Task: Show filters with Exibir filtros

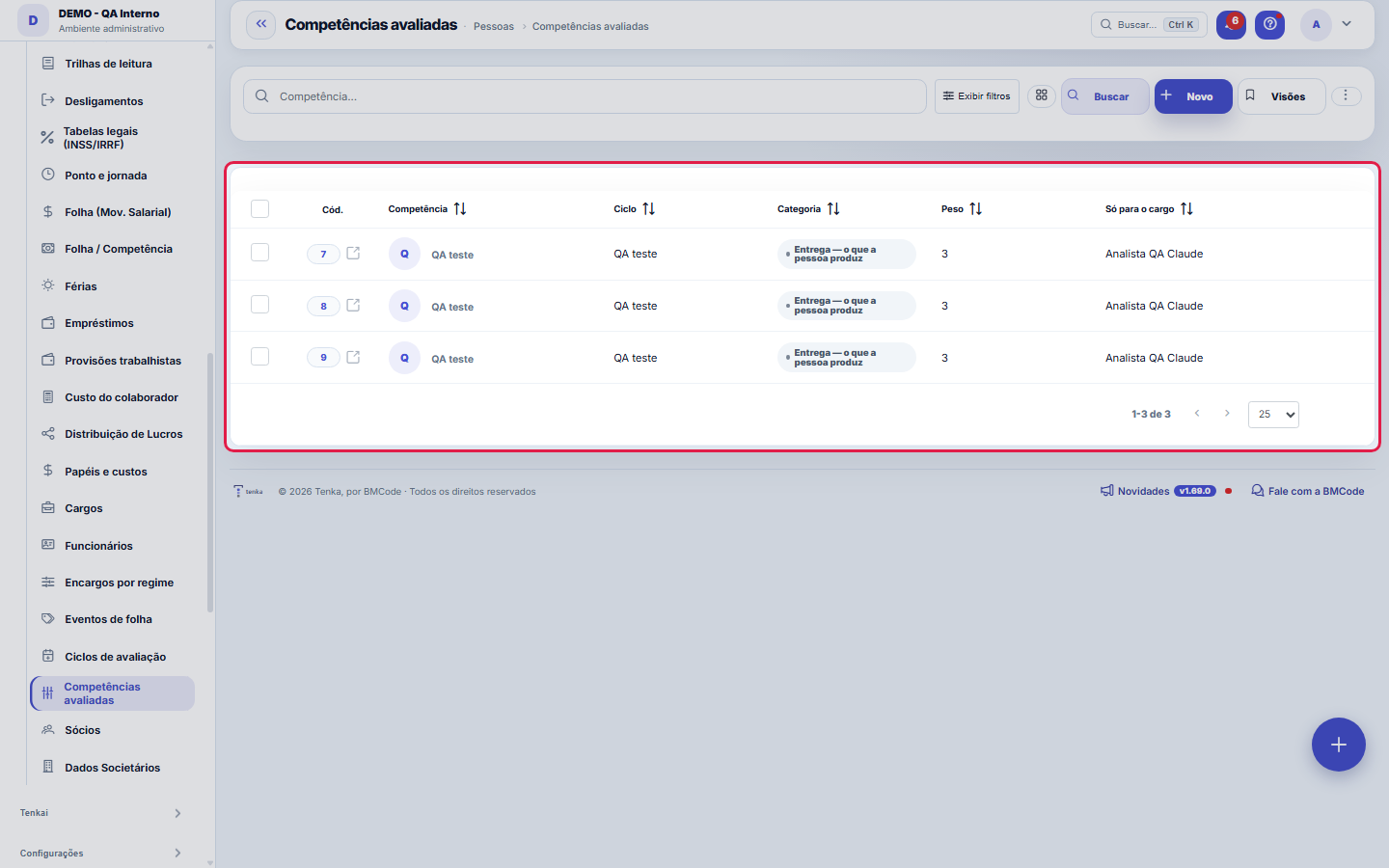Action: coord(977,96)
